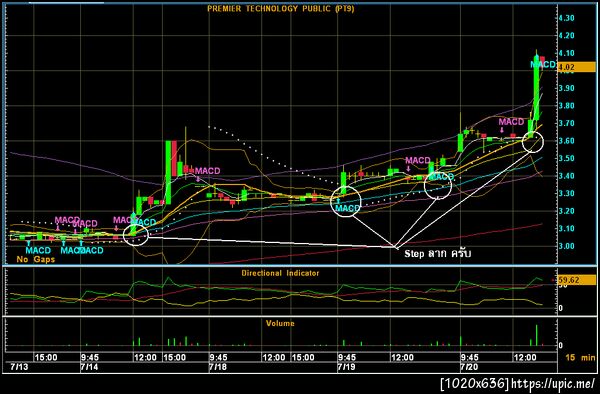Viewport: 600px width, 394px height.
Task: Click the tall green 7/20 volume bar
Action: [536, 335]
